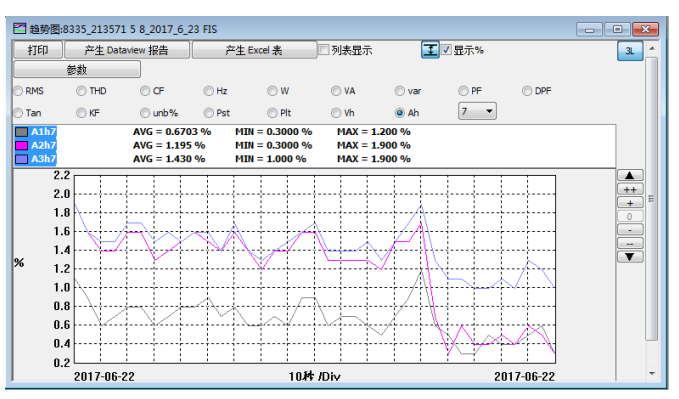Click the scrollbar down arrow
The width and height of the screenshot is (679, 399).
pos(652,373)
